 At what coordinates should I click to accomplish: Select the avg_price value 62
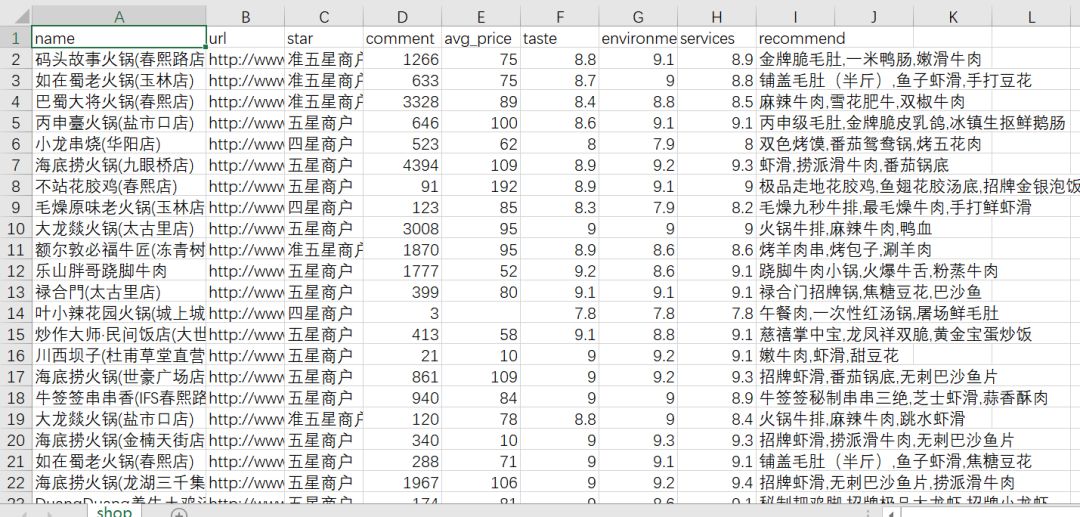pyautogui.click(x=481, y=144)
